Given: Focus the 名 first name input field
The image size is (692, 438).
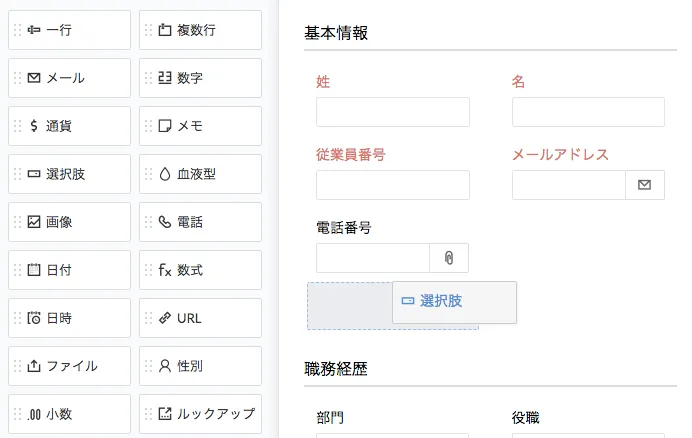Looking at the screenshot, I should [x=588, y=112].
